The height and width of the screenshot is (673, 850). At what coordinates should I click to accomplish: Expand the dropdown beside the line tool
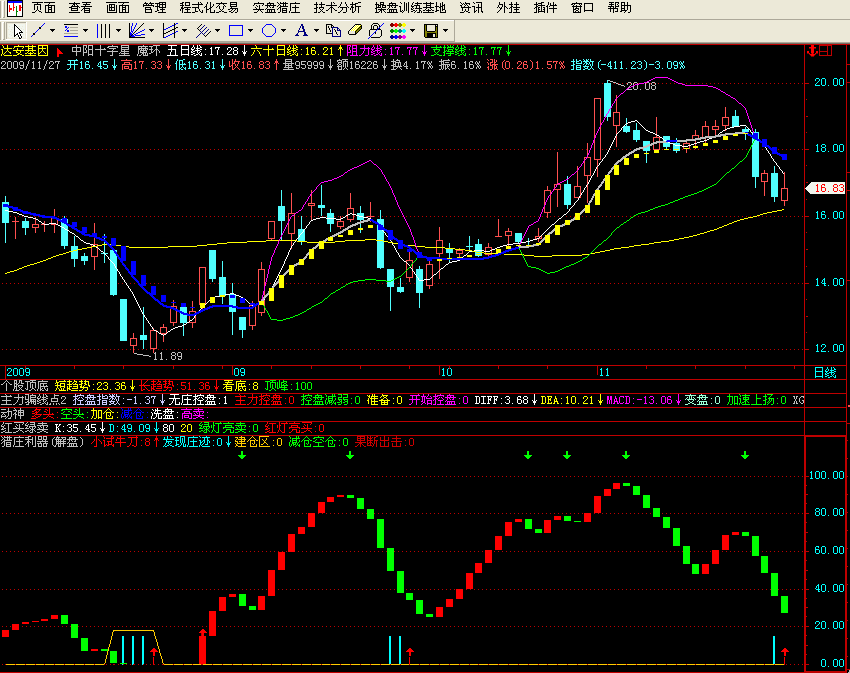click(x=53, y=30)
